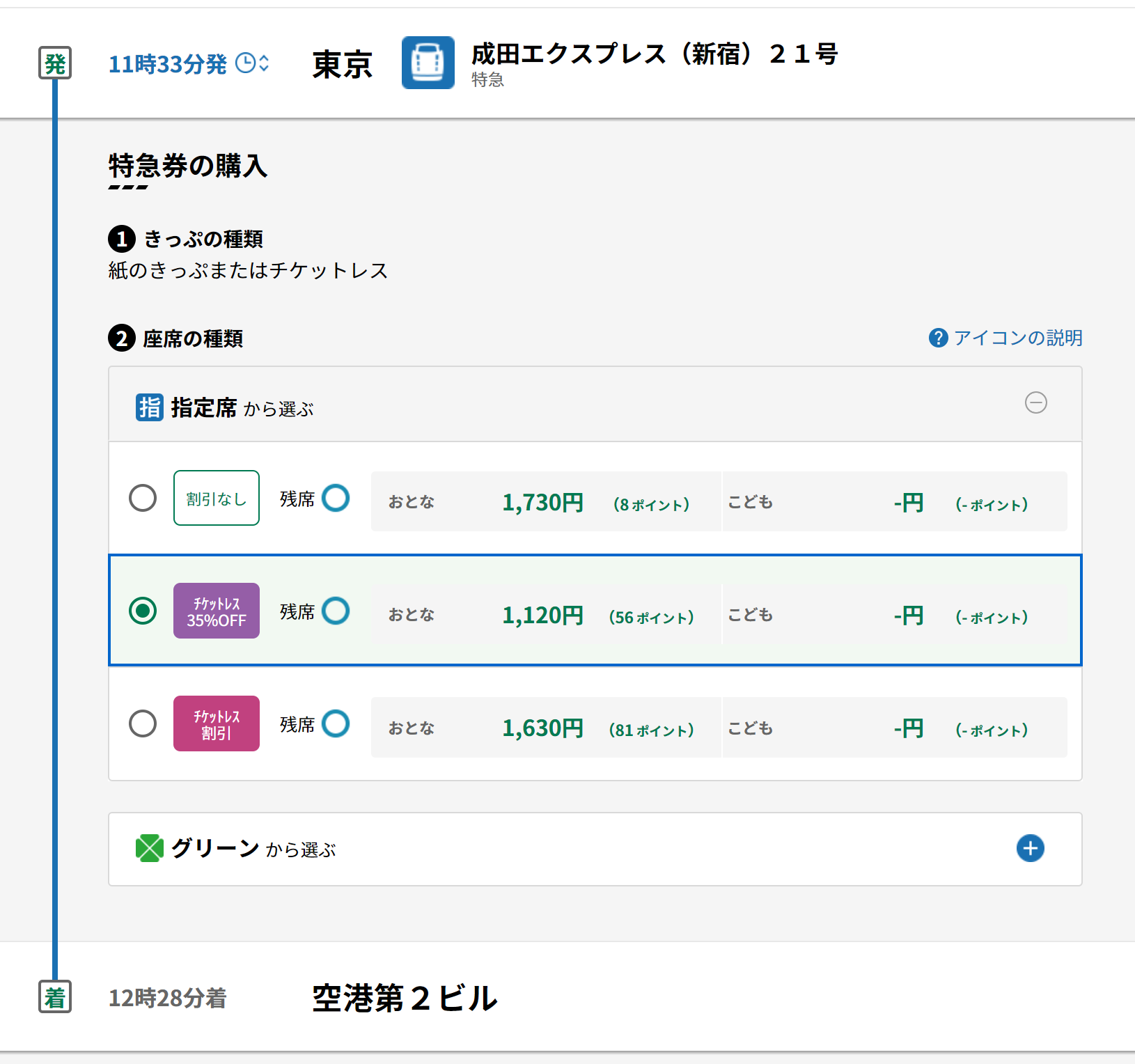Viewport: 1135px width, 1064px height.
Task: Click the グリーンから選ぶ section header
Action: 253,849
